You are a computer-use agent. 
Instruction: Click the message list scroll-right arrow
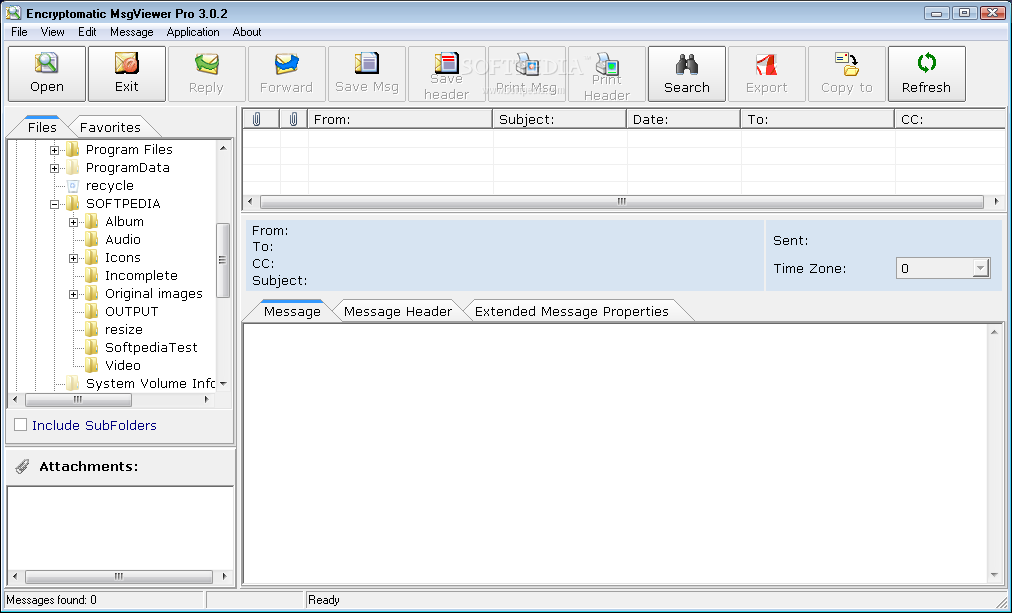coord(997,201)
